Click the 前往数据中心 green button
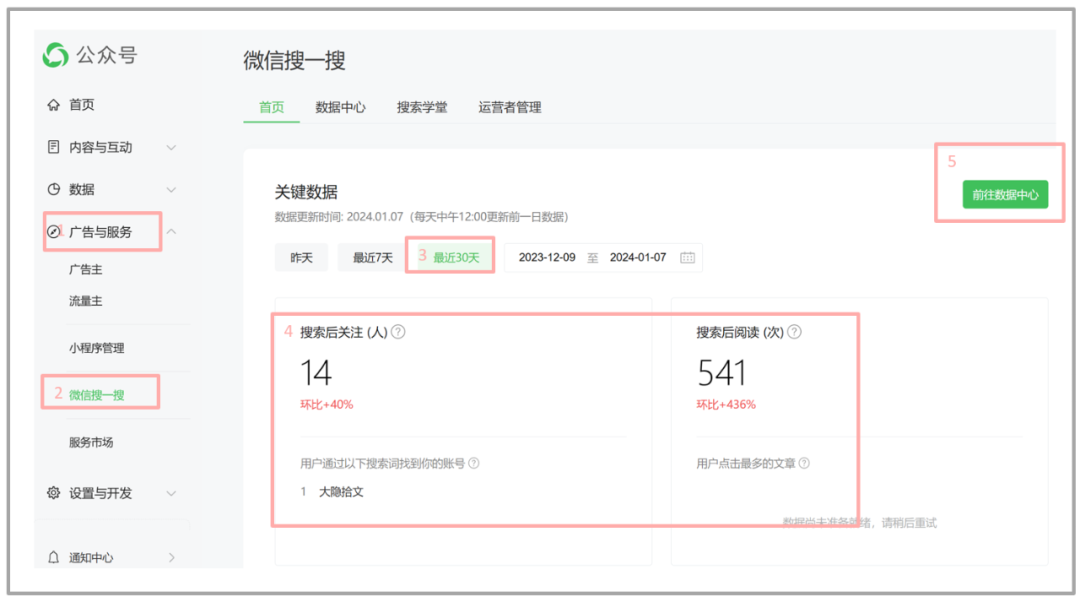Viewport: 1080px width, 597px height. [x=1005, y=195]
